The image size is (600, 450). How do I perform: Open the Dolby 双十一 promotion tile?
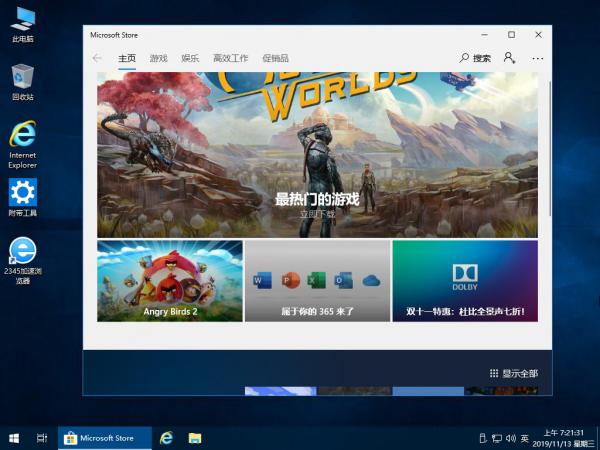[x=465, y=281]
